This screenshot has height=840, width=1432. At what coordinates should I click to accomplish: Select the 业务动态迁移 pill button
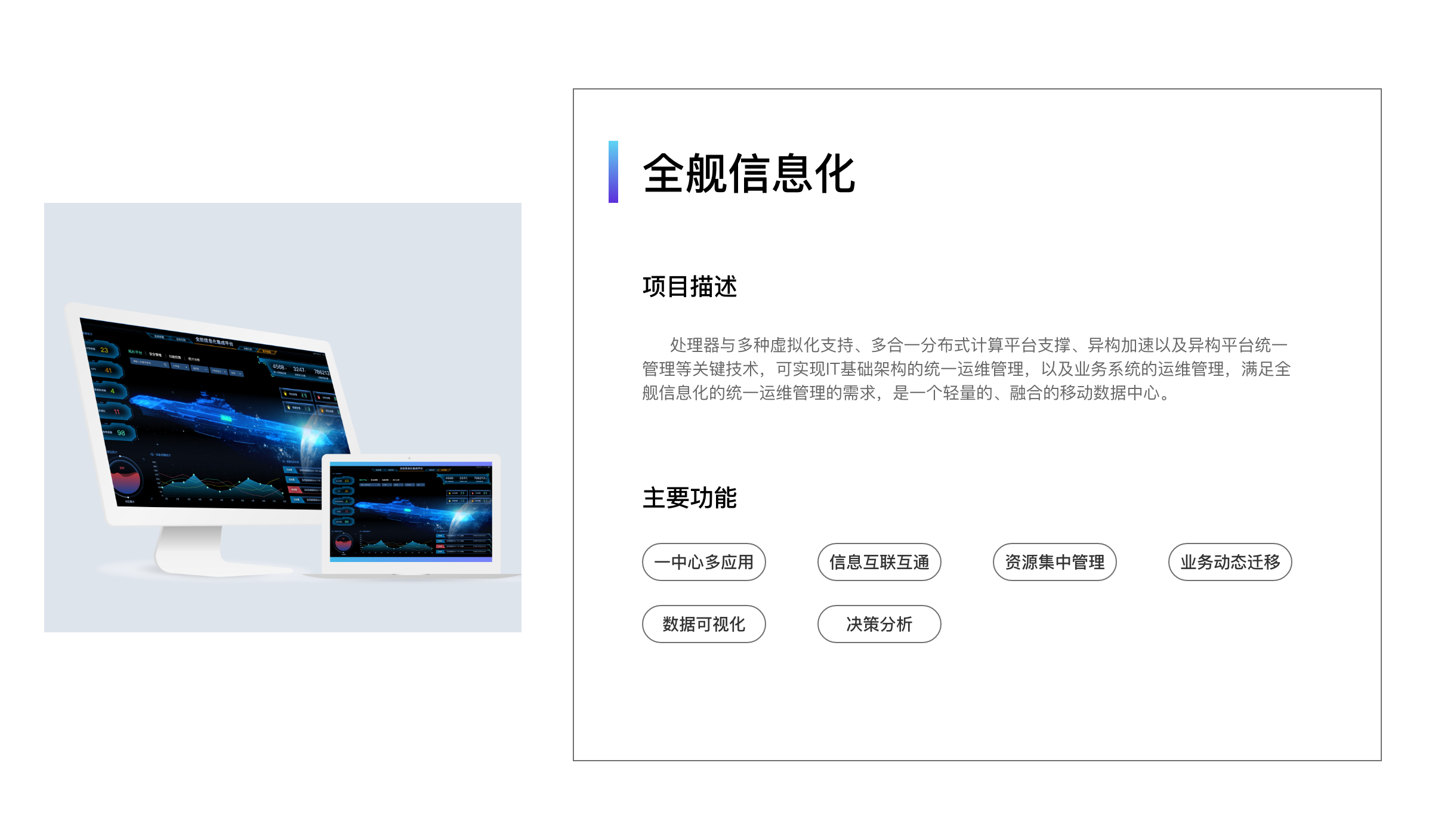click(1230, 562)
